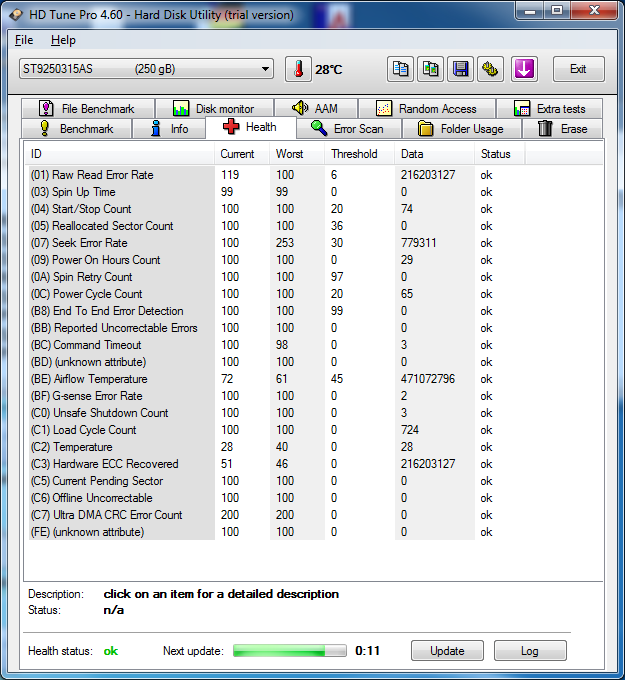The height and width of the screenshot is (680, 625).
Task: Click the Log button
Action: click(x=530, y=651)
